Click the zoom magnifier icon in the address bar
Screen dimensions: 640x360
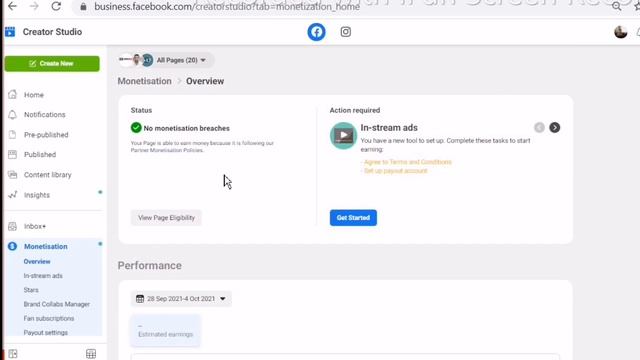[x=616, y=6]
